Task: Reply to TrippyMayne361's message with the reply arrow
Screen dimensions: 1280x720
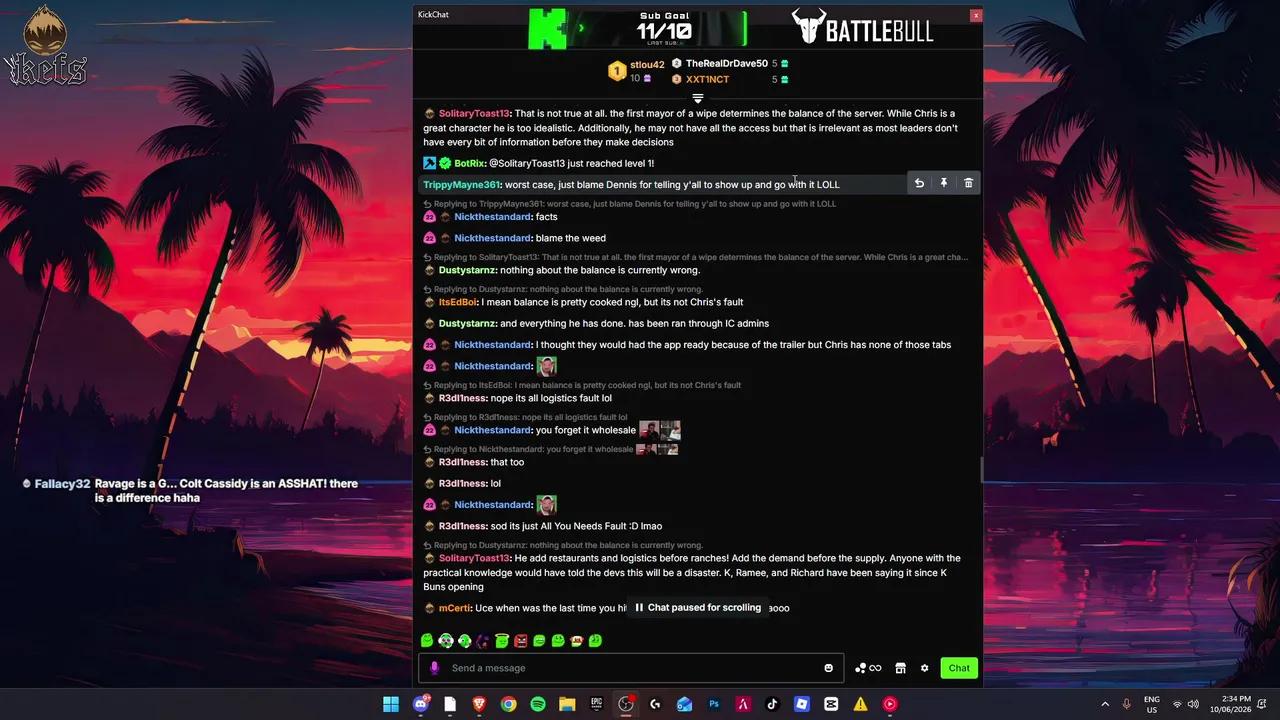Action: click(919, 183)
